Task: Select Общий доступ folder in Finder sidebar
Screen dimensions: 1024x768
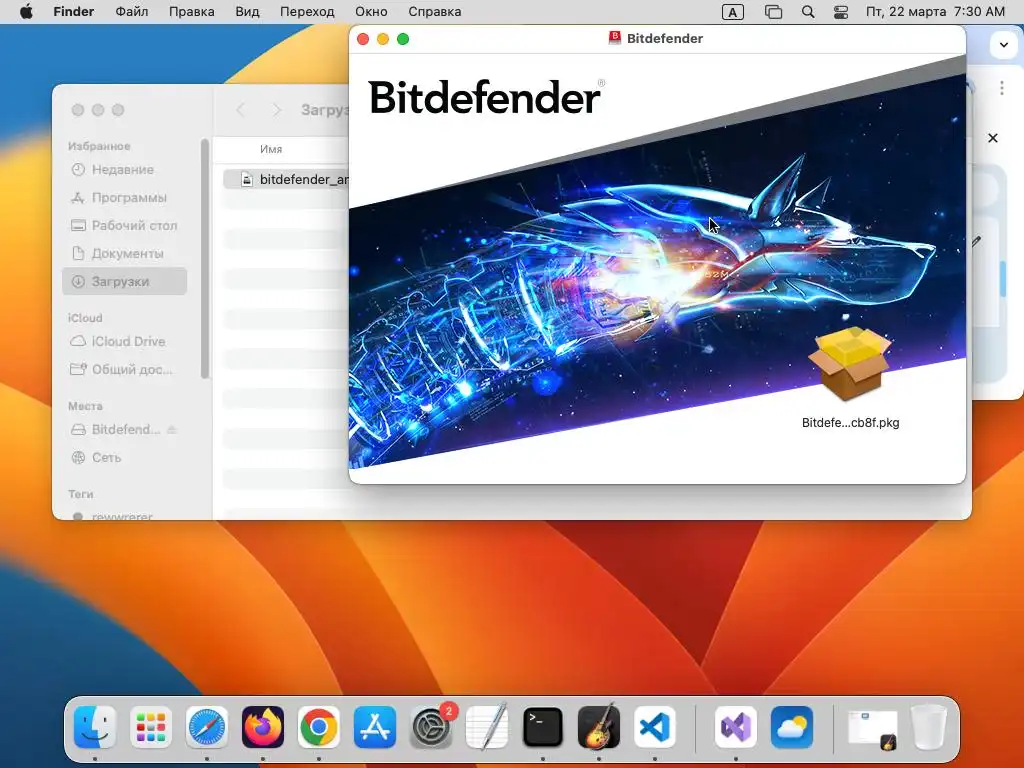Action: (125, 370)
